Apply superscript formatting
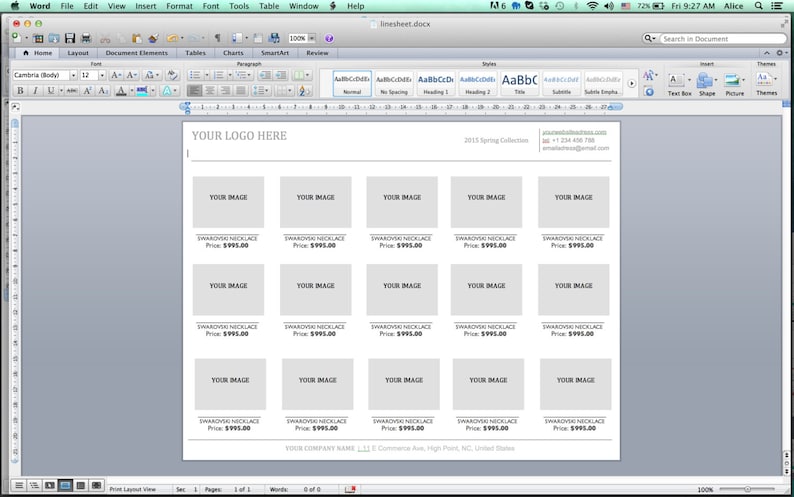This screenshot has height=497, width=794. tap(88, 91)
